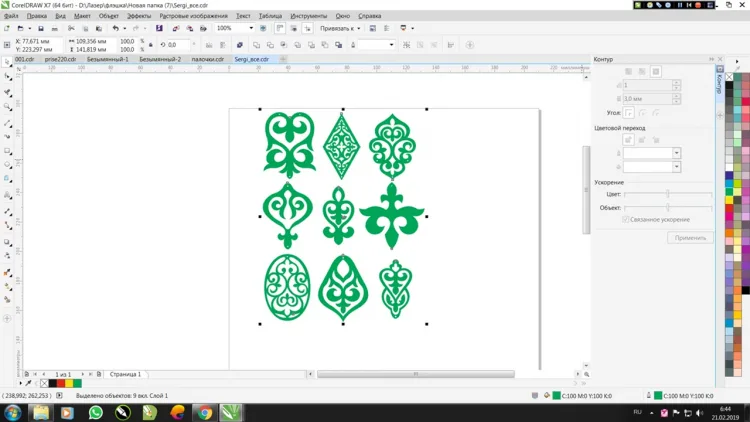This screenshot has width=750, height=422.
Task: Click the rotation angle input field
Action: tap(179, 45)
